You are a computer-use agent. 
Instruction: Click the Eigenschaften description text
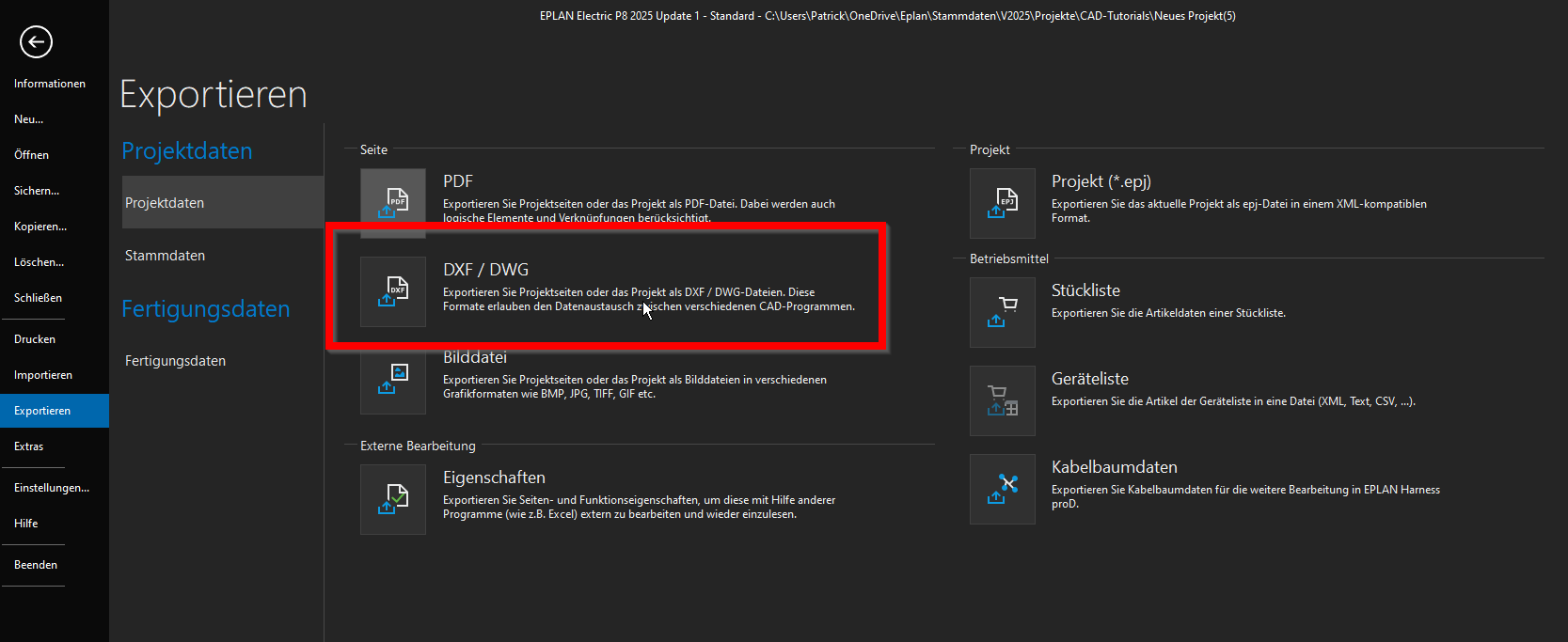640,507
